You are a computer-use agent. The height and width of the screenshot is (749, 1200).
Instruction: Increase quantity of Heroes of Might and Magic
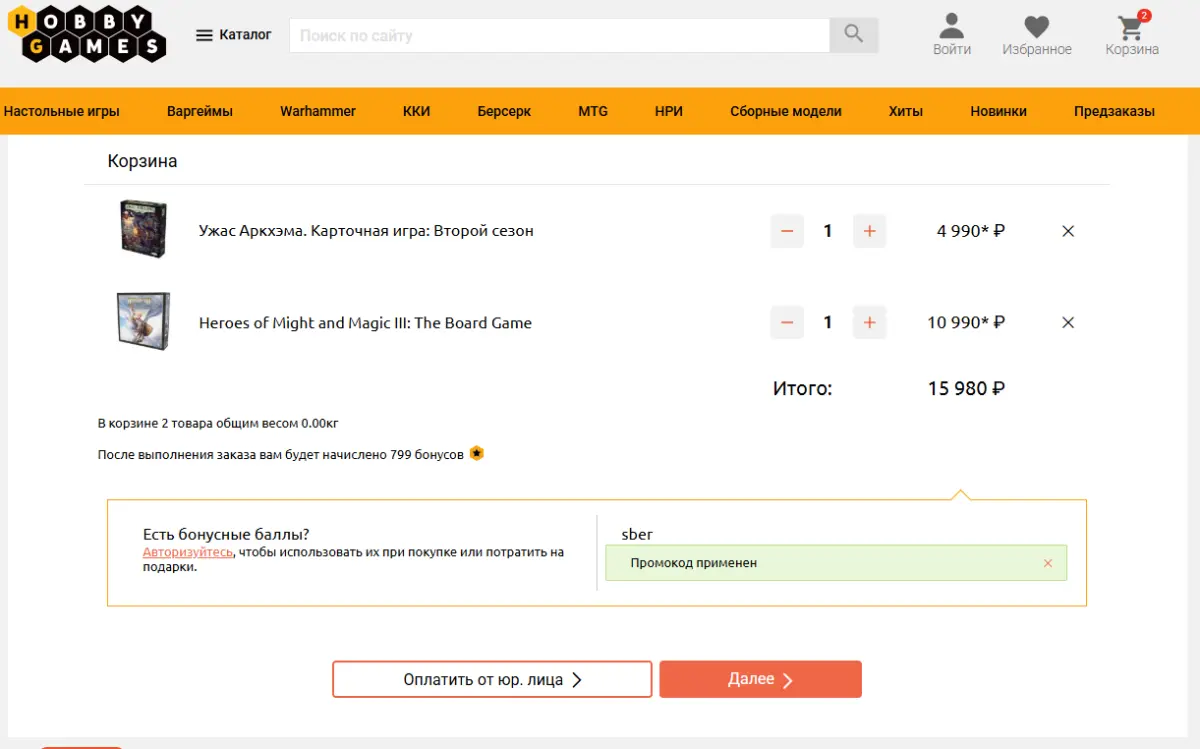click(x=869, y=322)
